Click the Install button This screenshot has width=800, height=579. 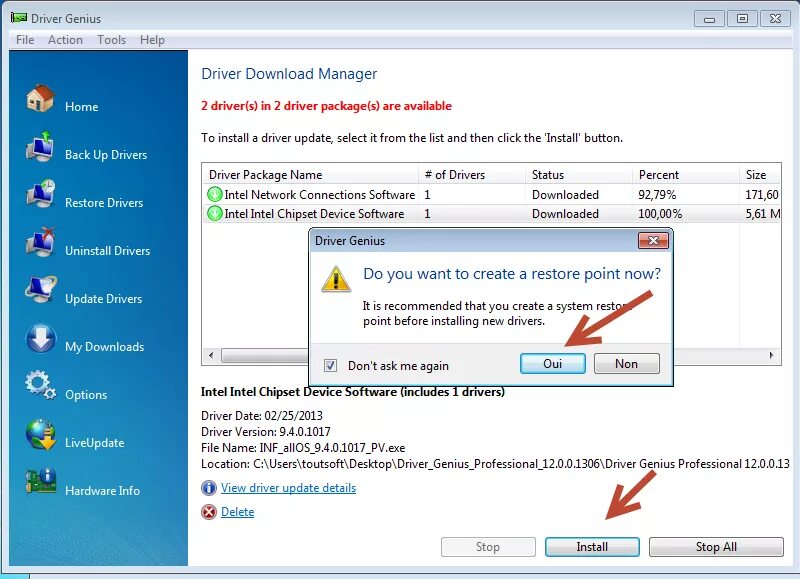pyautogui.click(x=592, y=547)
